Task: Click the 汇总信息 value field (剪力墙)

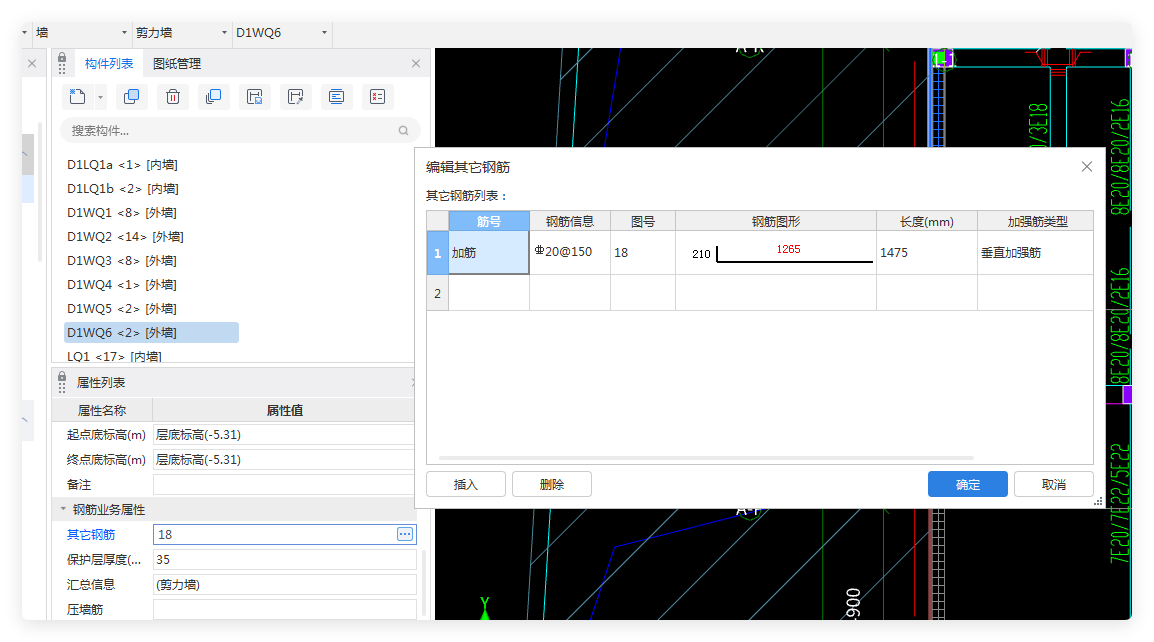Action: (284, 585)
